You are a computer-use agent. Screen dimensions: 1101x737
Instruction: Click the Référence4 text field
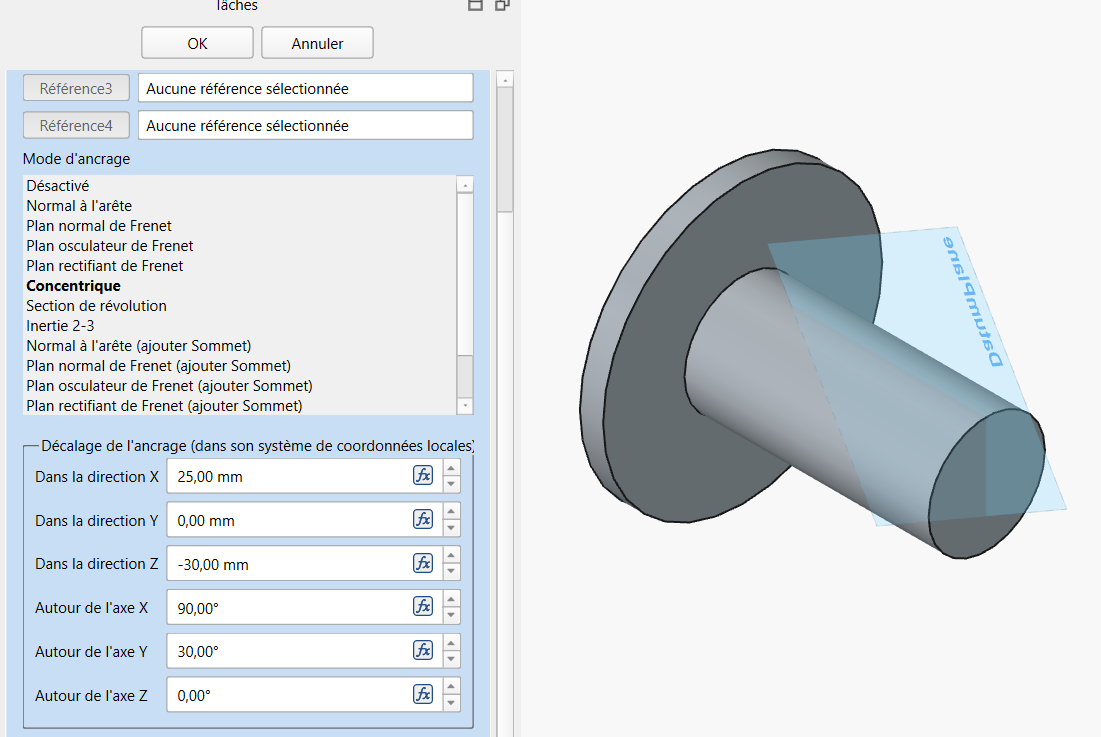(x=305, y=126)
